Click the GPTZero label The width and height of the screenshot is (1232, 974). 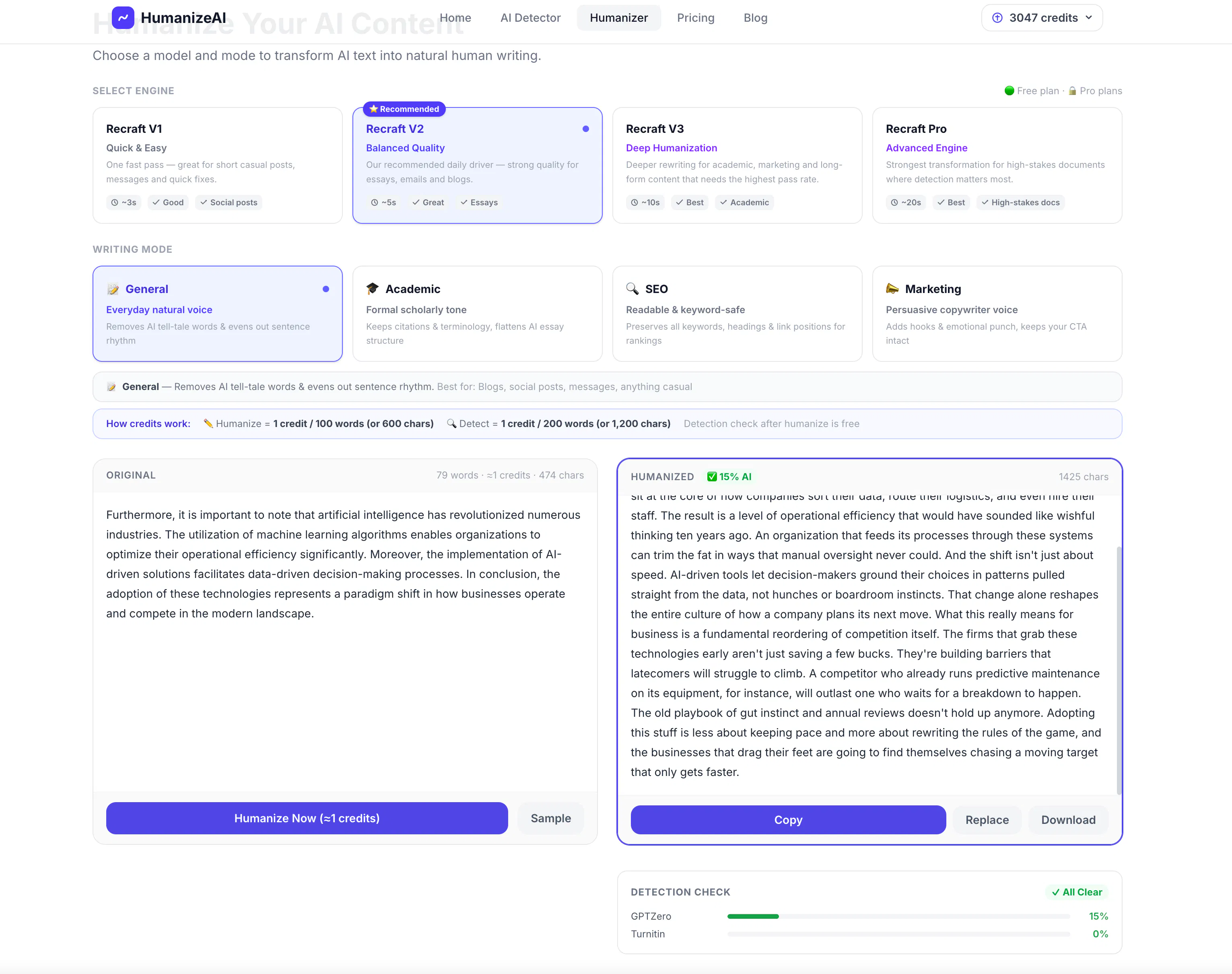tap(651, 916)
